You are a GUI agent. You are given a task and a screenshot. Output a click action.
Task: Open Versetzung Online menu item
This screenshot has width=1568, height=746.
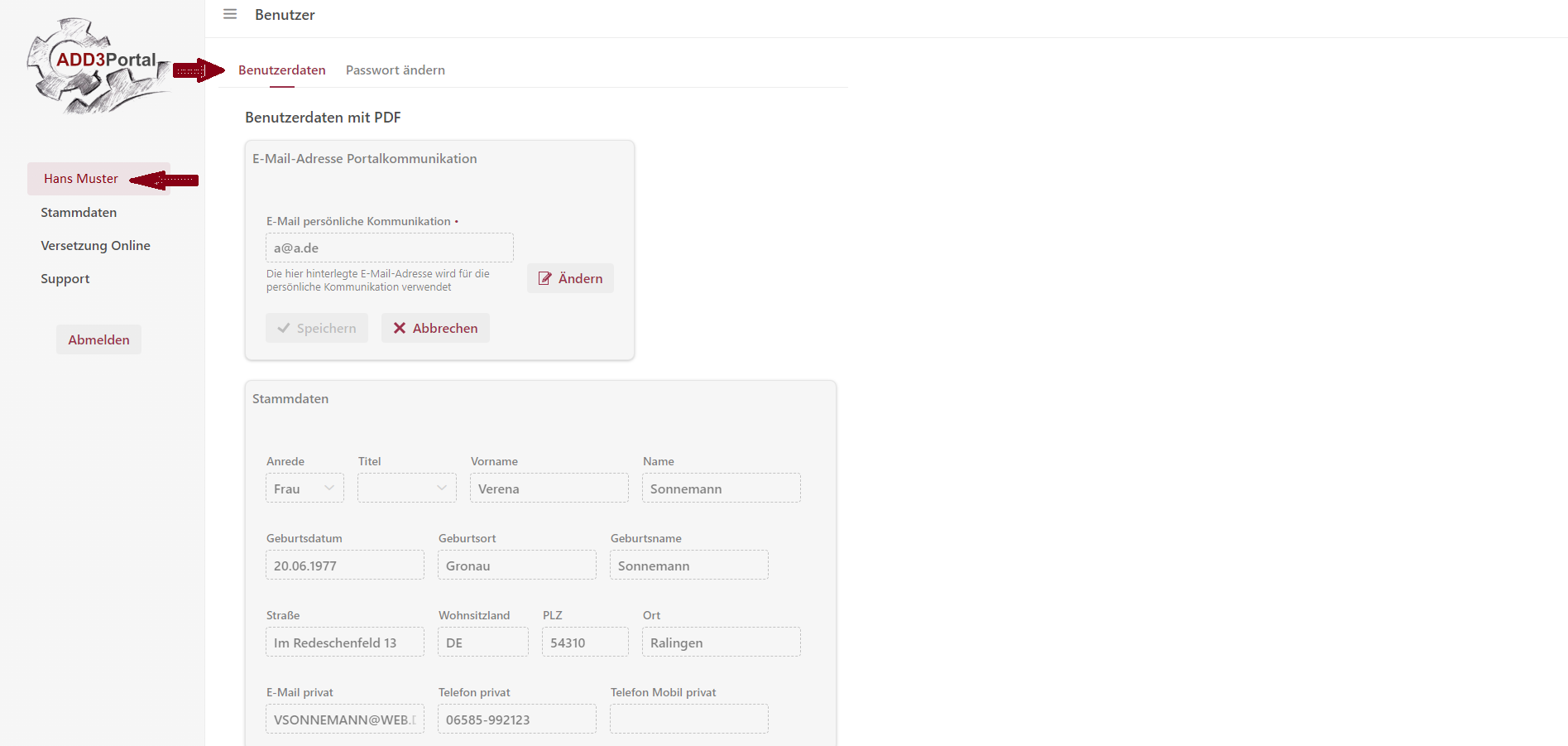[95, 246]
